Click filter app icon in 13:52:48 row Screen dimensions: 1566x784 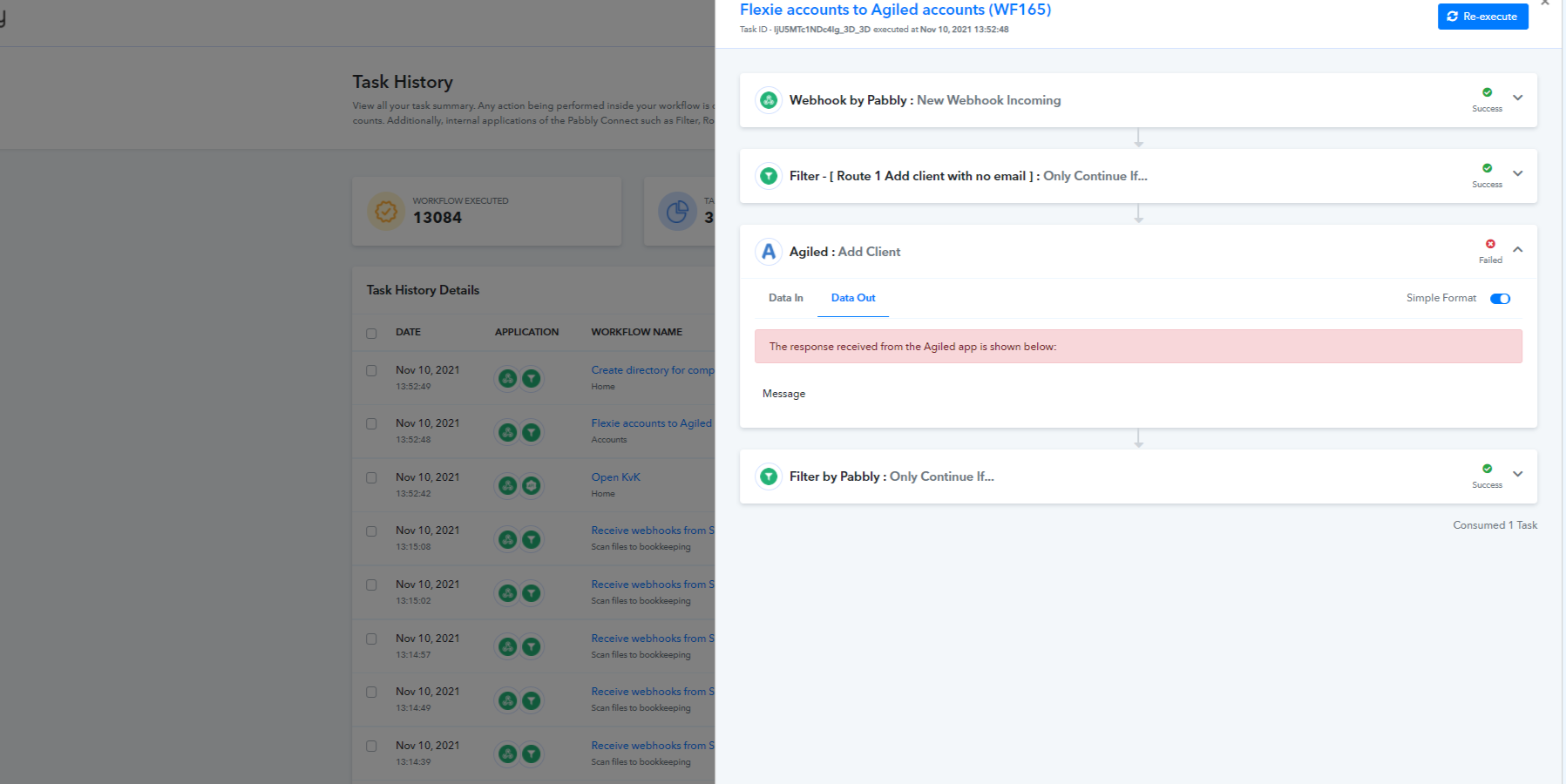(x=531, y=432)
